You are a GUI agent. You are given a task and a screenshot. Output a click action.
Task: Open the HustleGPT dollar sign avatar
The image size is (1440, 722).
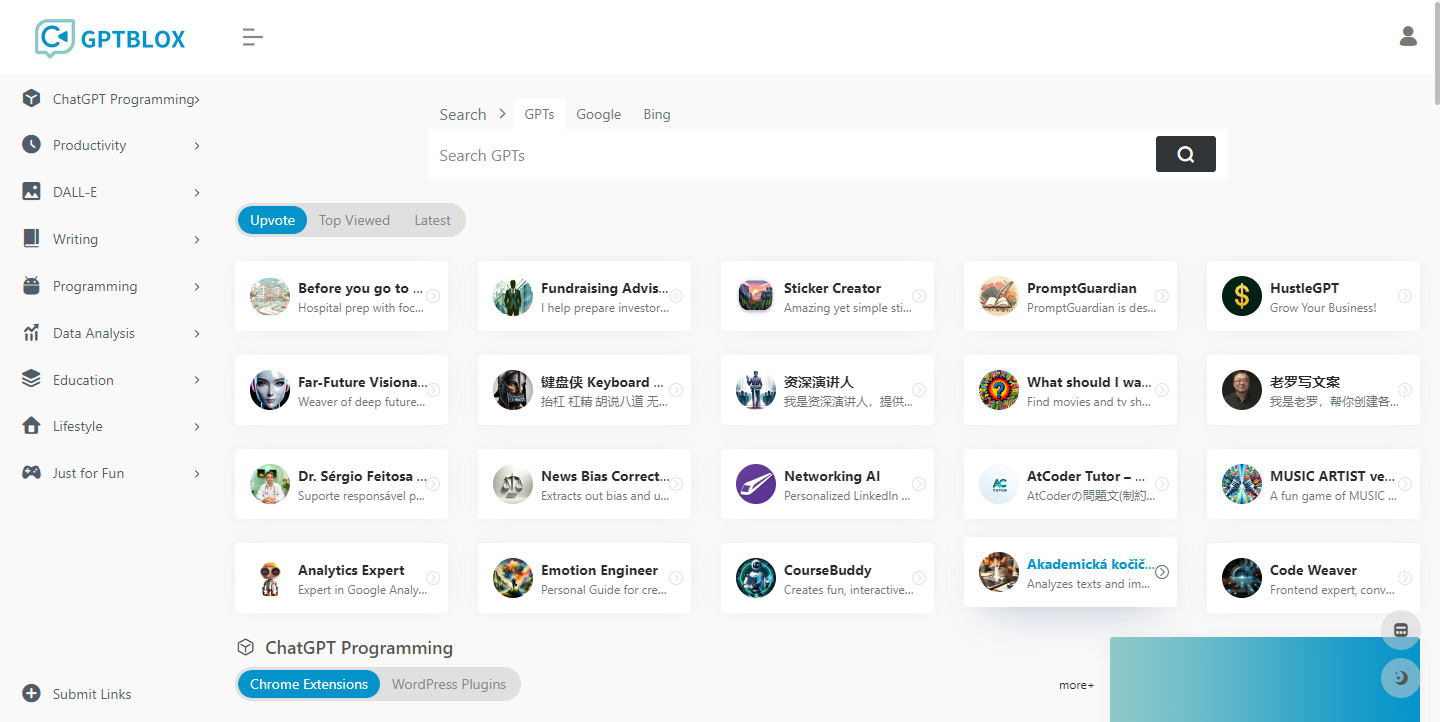pyautogui.click(x=1242, y=296)
